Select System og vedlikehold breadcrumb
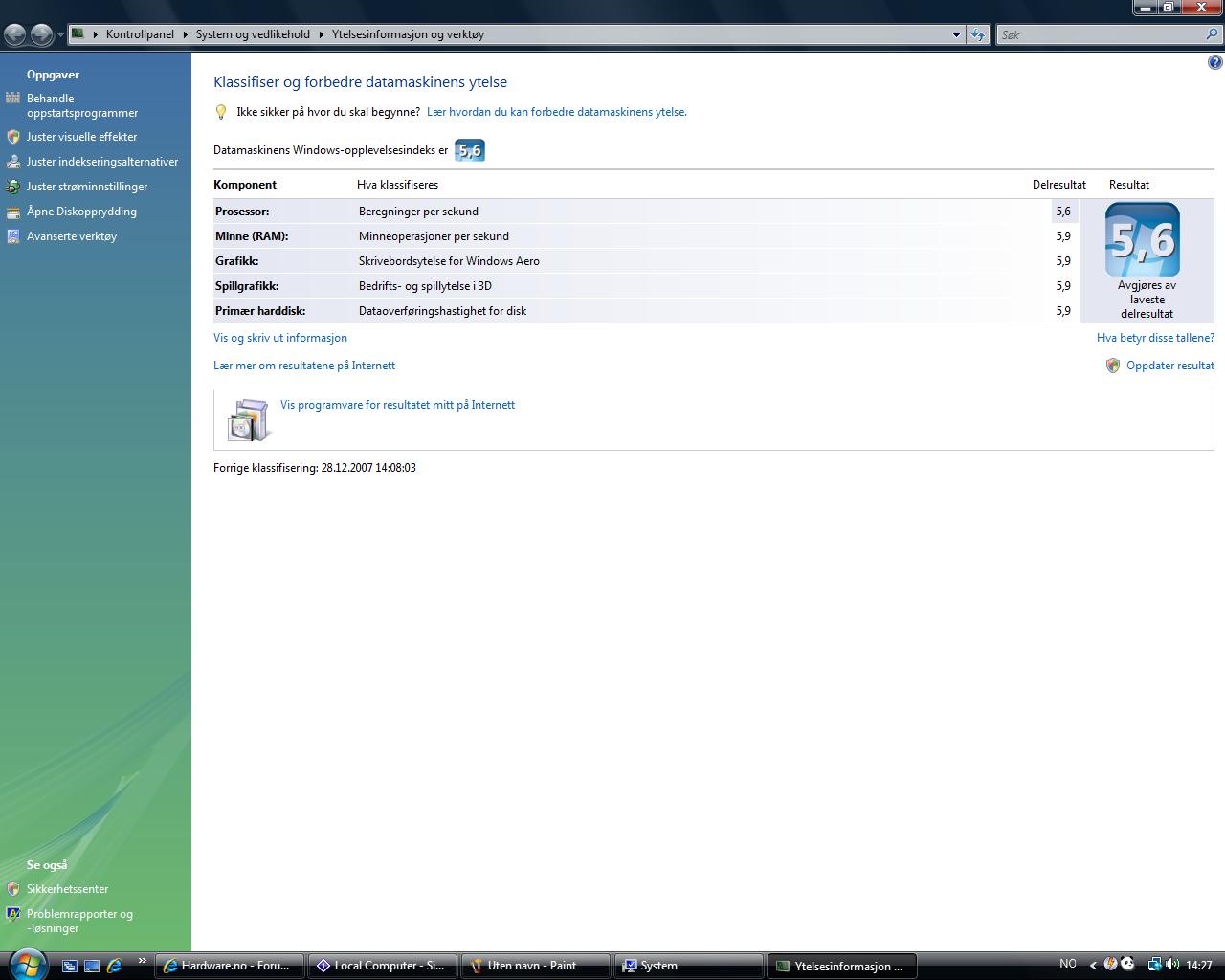The height and width of the screenshot is (980, 1225). coord(253,34)
